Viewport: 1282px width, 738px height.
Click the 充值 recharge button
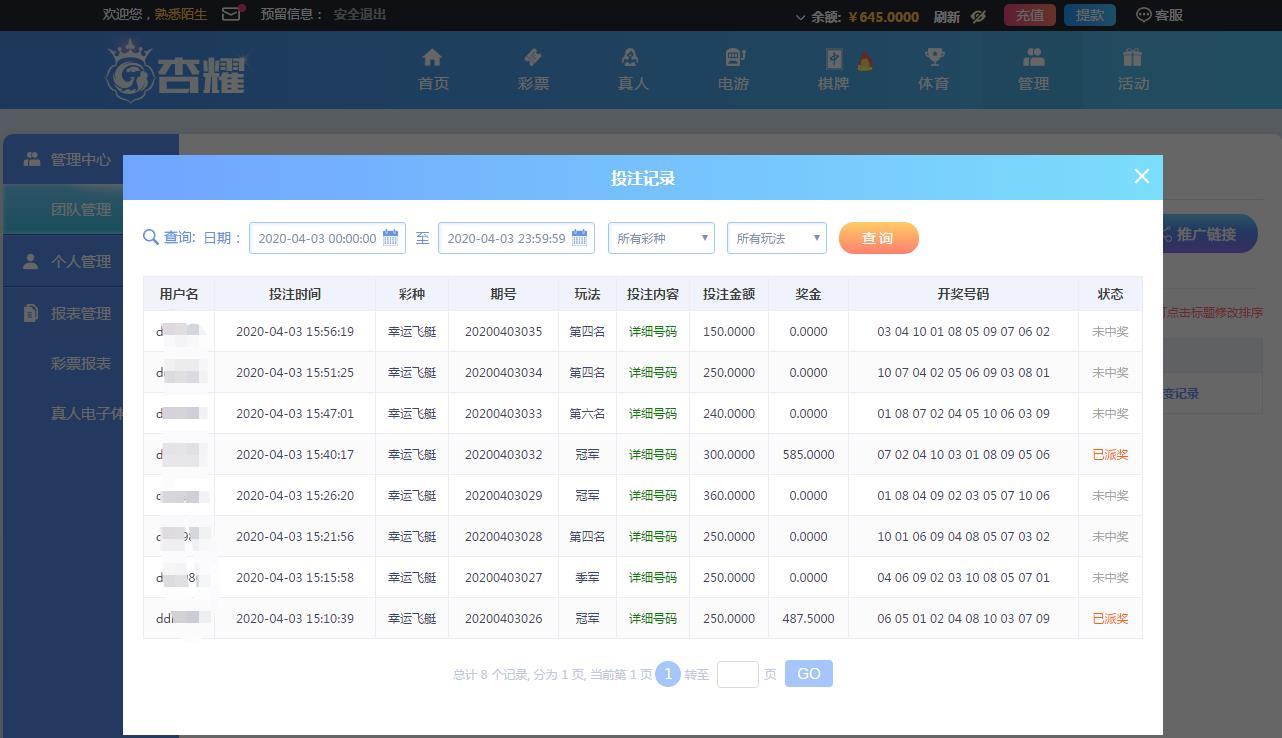point(1029,15)
